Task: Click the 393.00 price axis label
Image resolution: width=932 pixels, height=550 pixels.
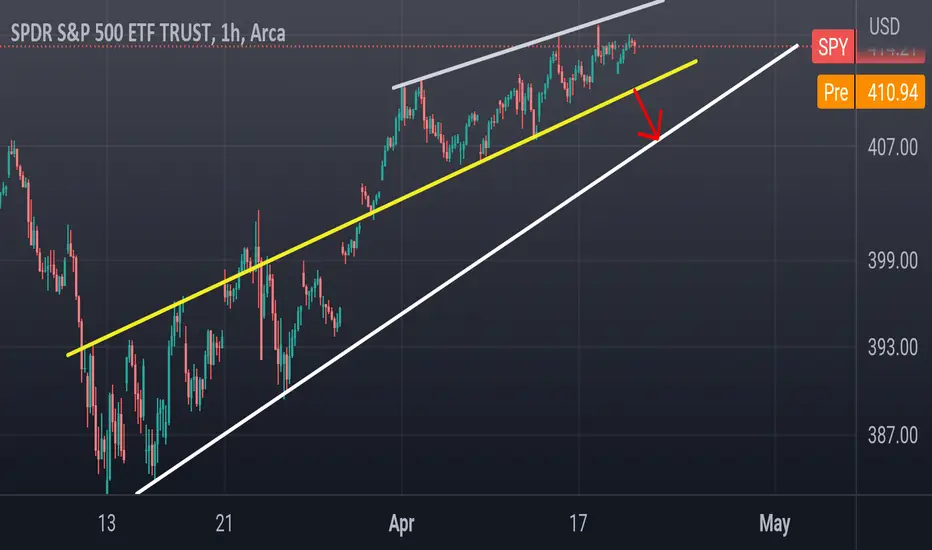Action: [892, 347]
